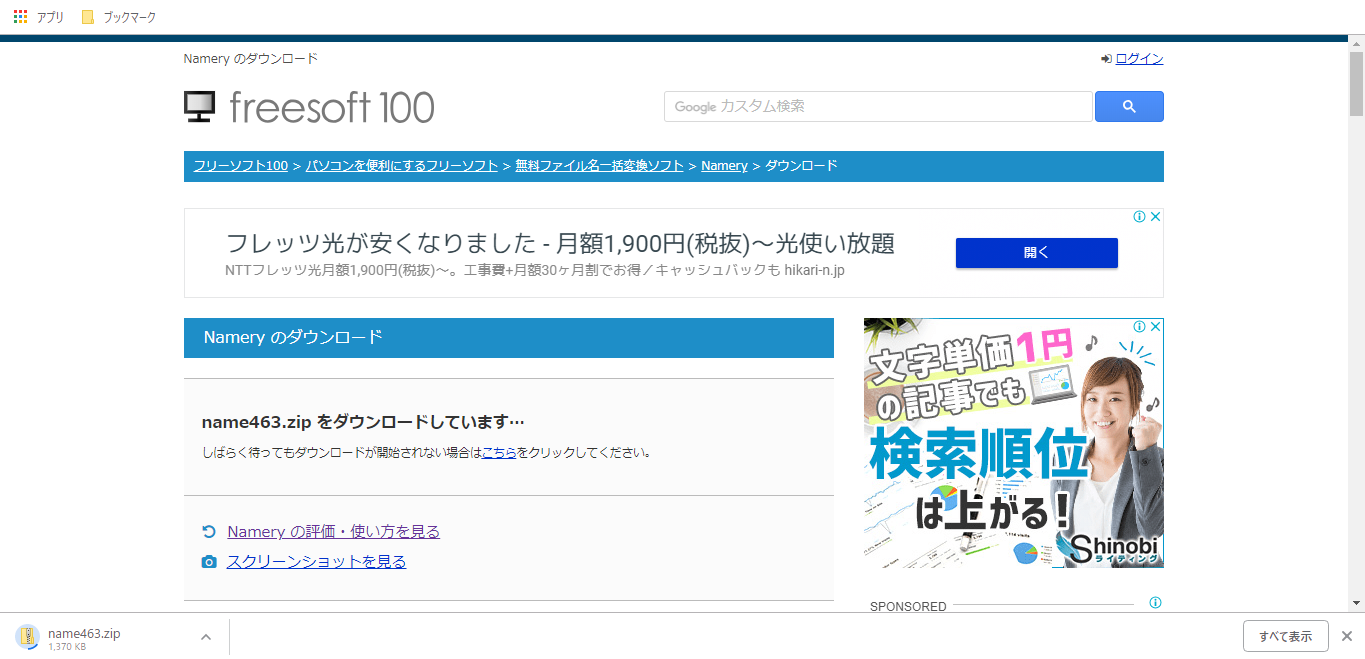1365x659 pixels.
Task: Click the info icon next to SPONSORED
Action: pos(1155,603)
